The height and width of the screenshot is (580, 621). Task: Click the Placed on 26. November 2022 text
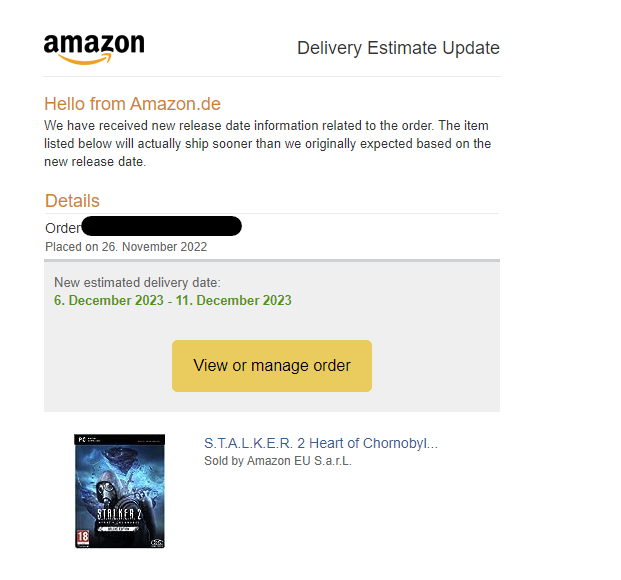pyautogui.click(x=126, y=246)
